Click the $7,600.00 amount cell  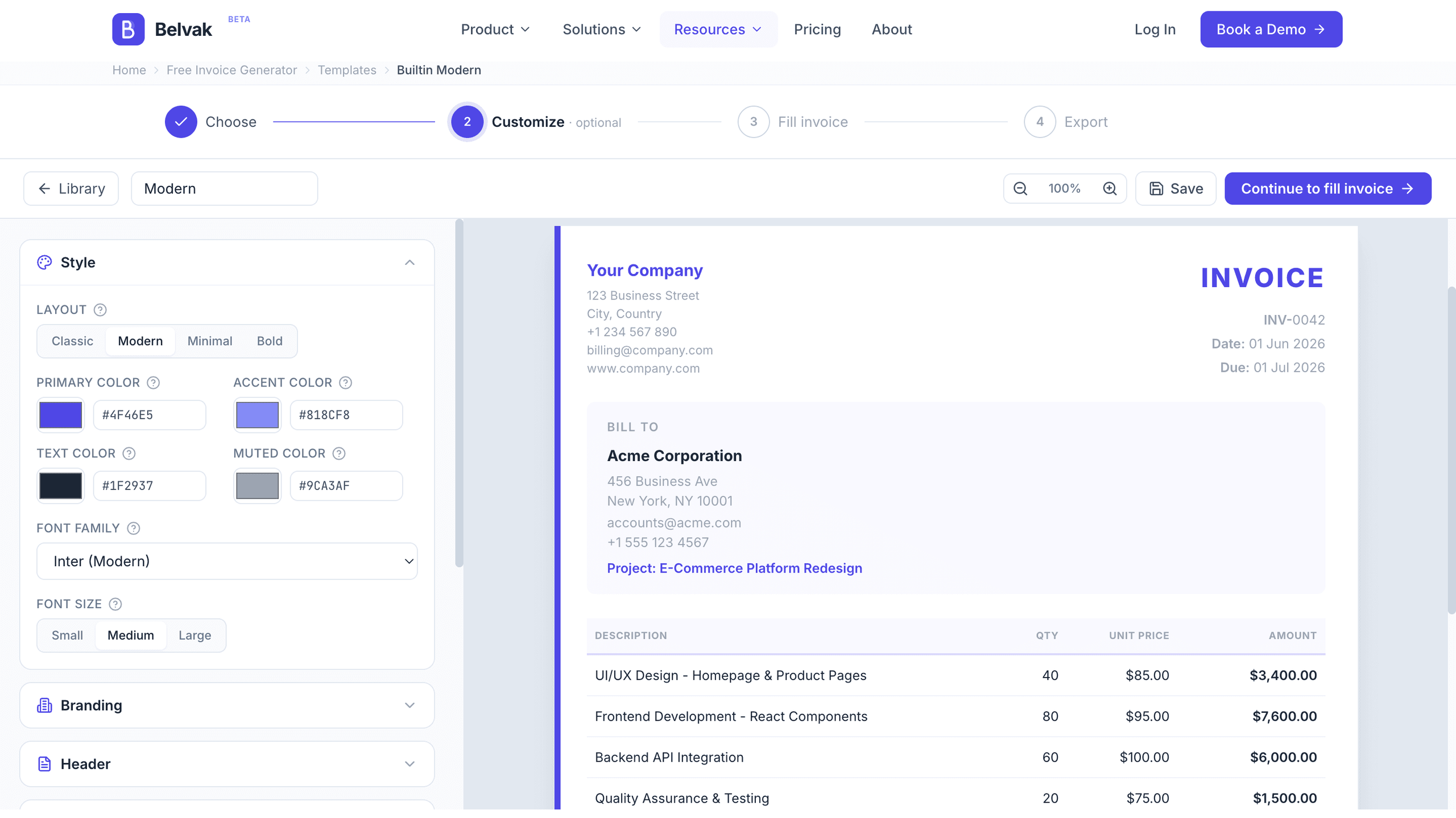click(x=1284, y=717)
